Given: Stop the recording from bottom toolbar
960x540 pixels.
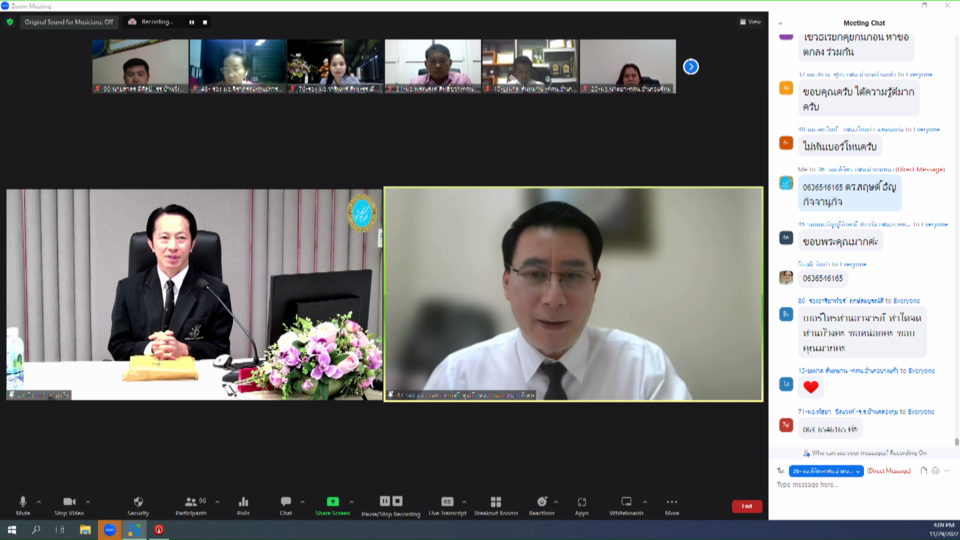Looking at the screenshot, I should [x=398, y=501].
